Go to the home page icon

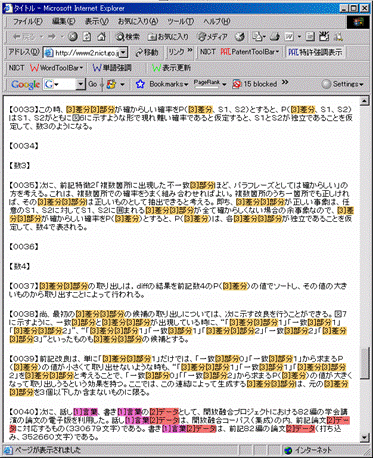point(102,37)
